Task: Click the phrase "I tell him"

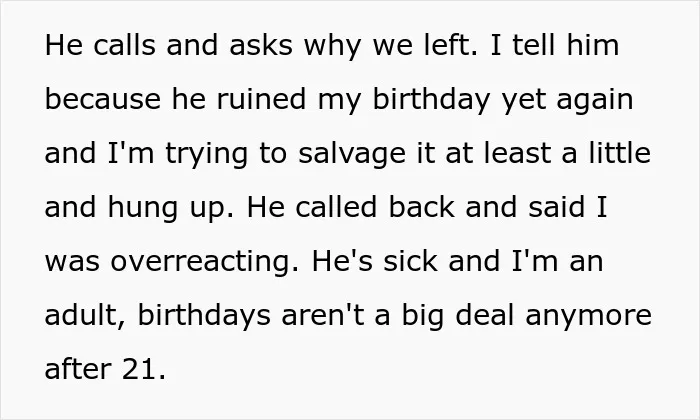Action: click(554, 45)
